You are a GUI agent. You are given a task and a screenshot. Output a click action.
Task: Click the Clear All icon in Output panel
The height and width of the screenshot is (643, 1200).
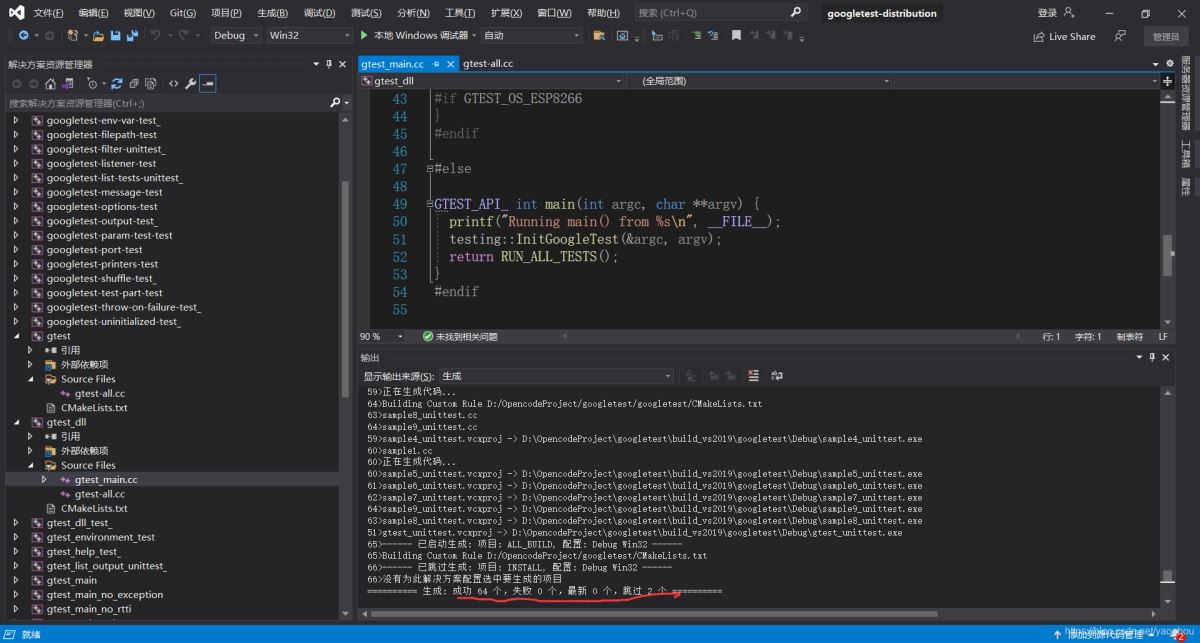(753, 376)
